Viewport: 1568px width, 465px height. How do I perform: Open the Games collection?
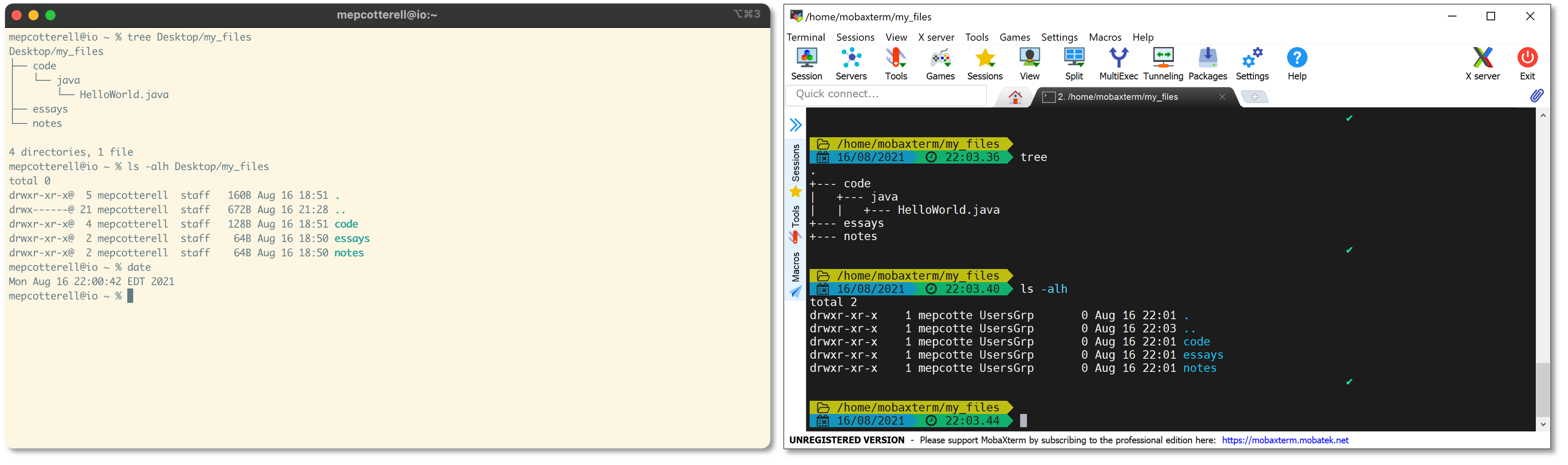click(x=941, y=63)
